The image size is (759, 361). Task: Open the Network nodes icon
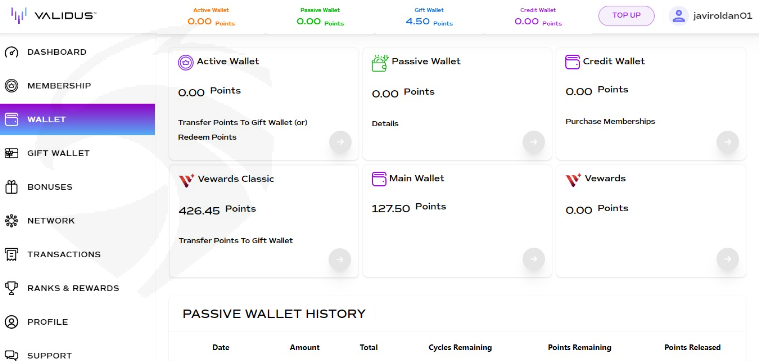(x=11, y=221)
